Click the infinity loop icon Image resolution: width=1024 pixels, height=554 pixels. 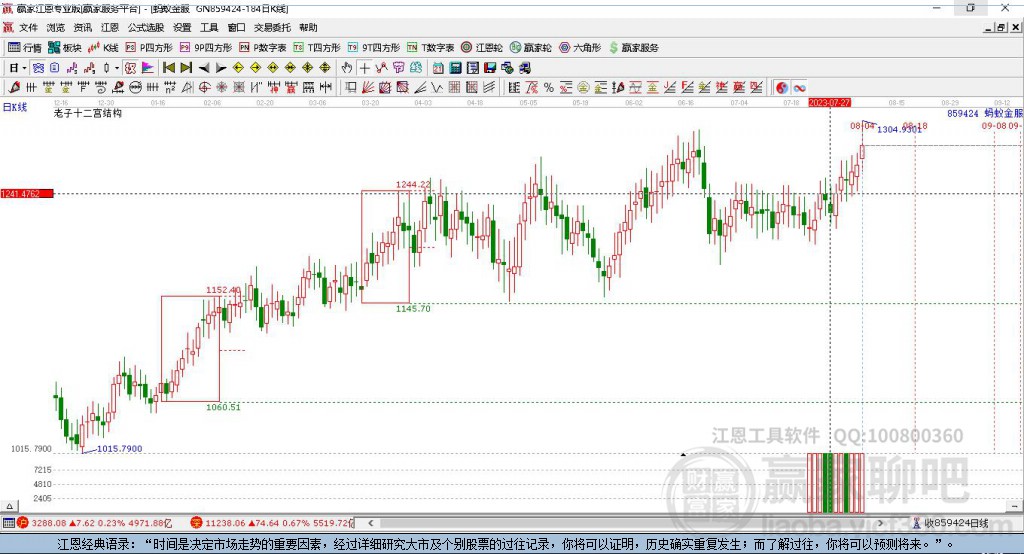click(x=799, y=88)
